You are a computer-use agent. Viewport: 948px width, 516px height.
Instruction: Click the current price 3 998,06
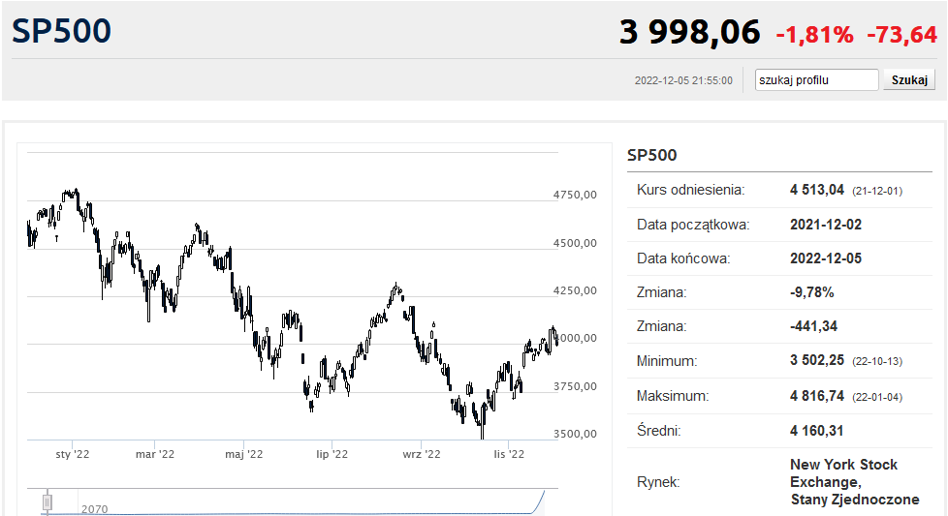click(x=690, y=32)
